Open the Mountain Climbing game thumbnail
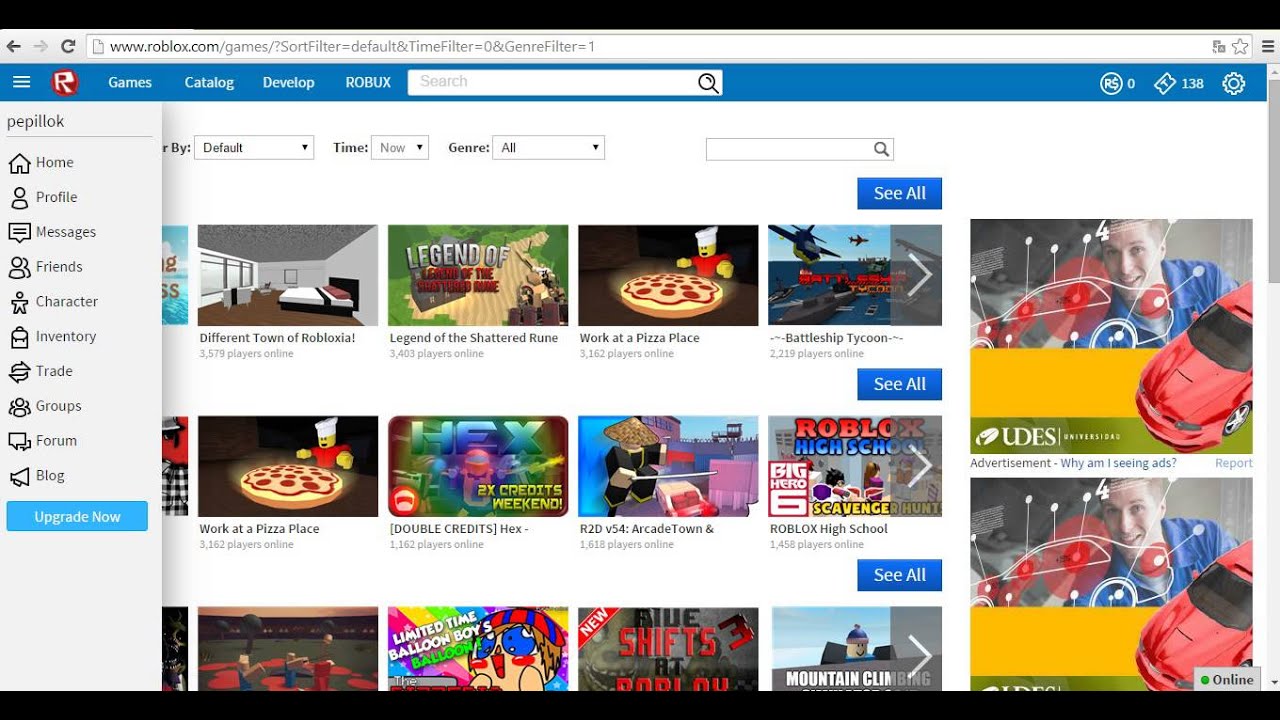The image size is (1280, 720). (855, 649)
